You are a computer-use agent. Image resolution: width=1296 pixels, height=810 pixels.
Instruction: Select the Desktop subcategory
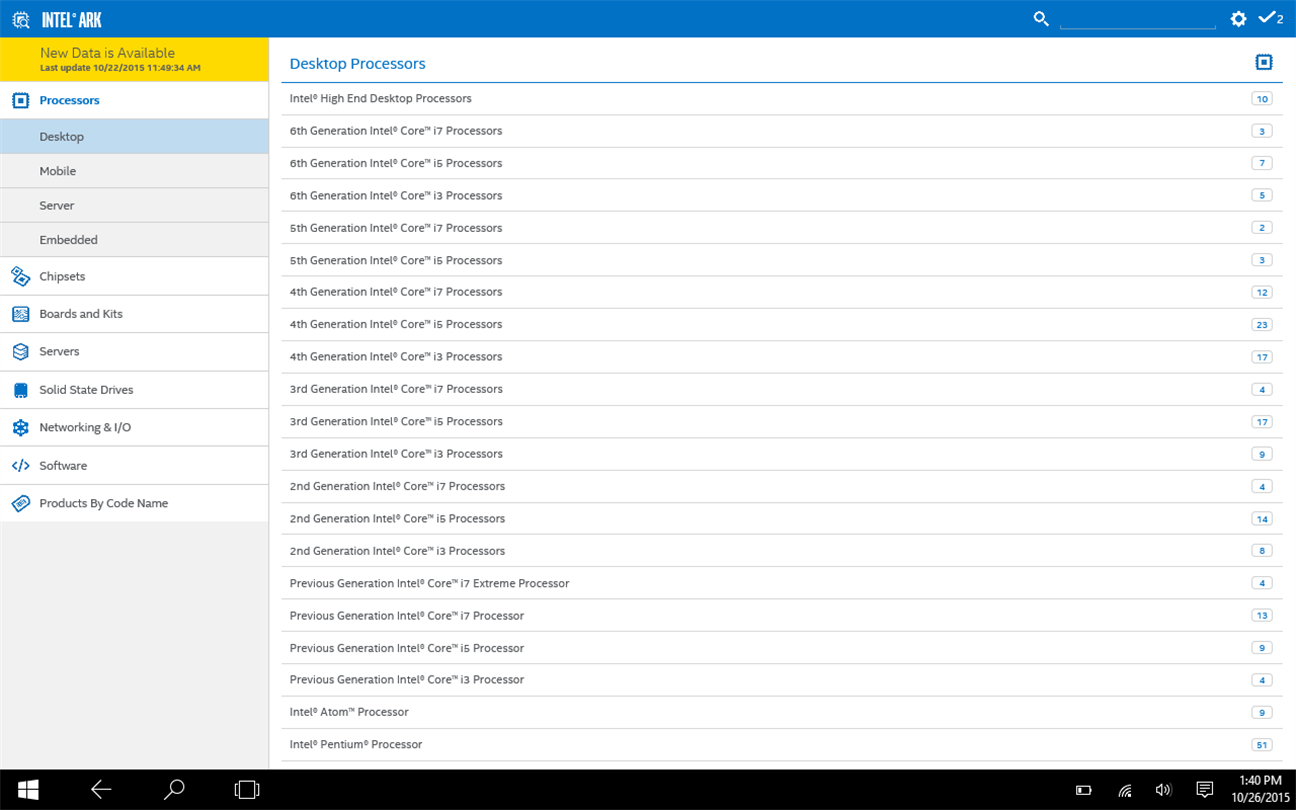pyautogui.click(x=134, y=136)
